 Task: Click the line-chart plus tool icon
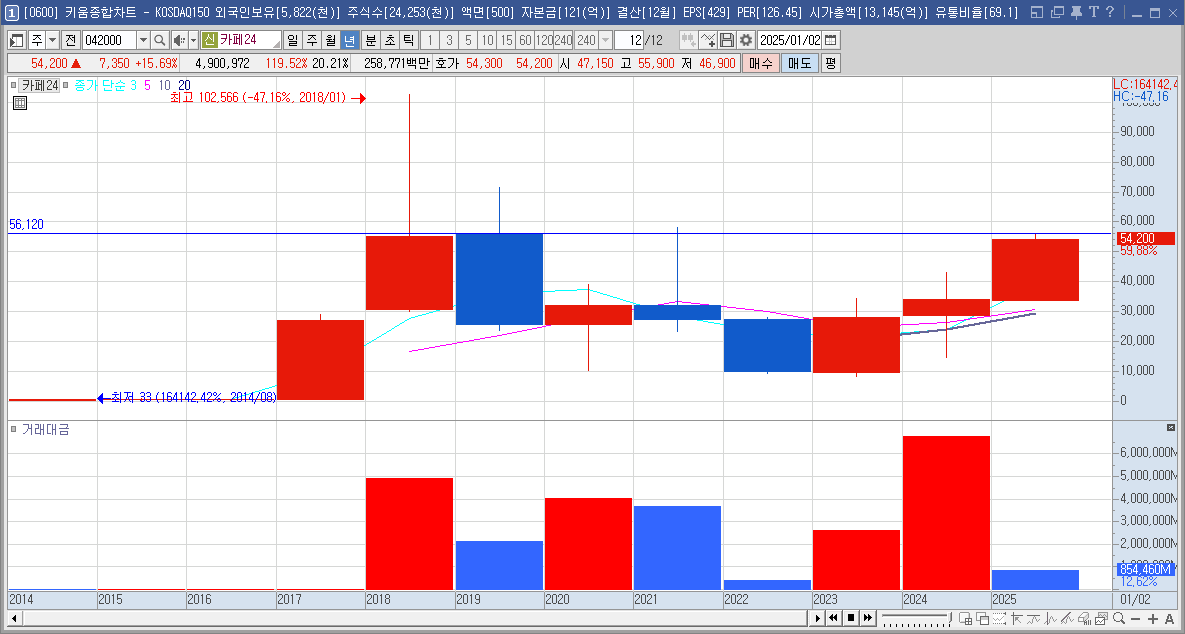(x=707, y=40)
